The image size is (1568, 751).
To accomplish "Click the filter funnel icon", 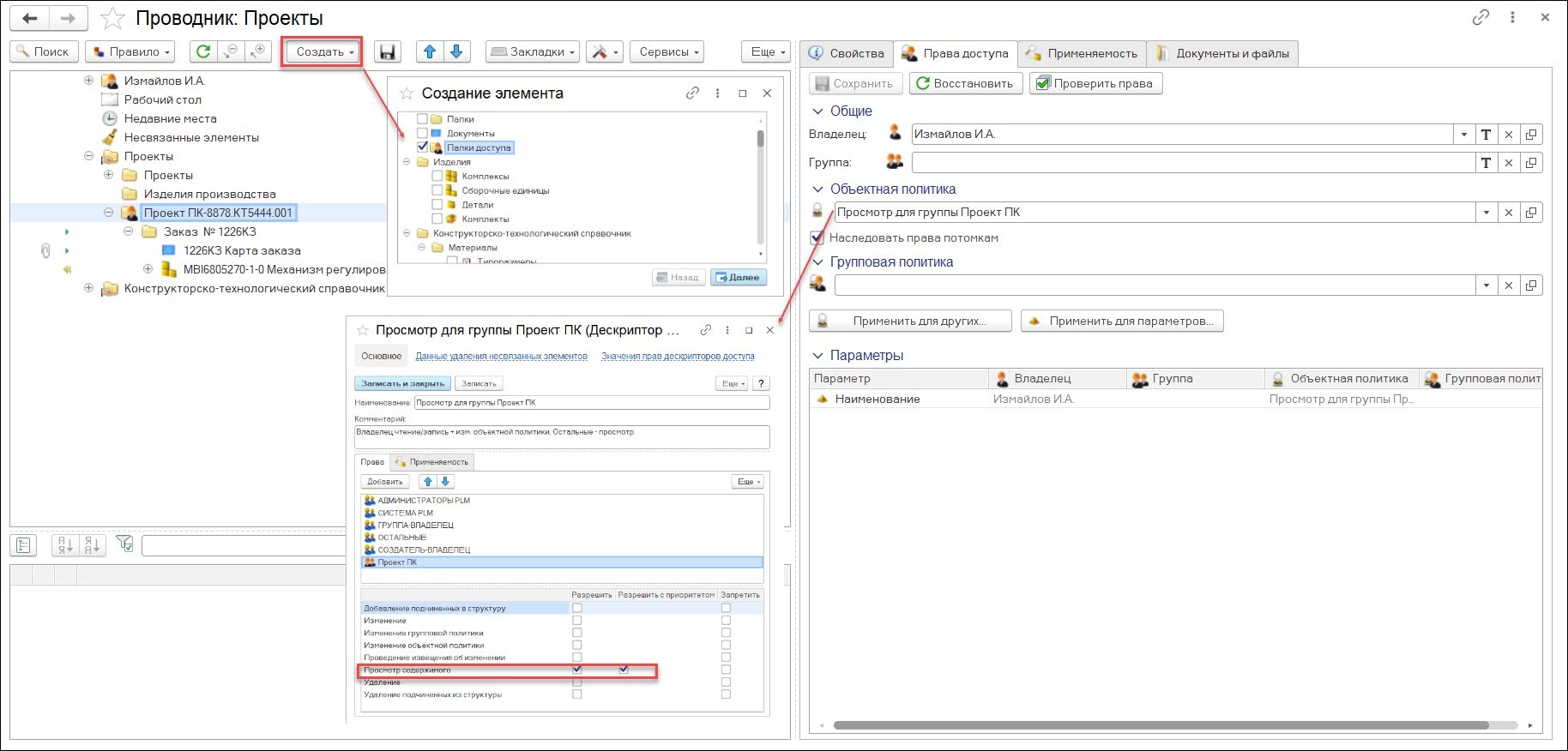I will (125, 544).
